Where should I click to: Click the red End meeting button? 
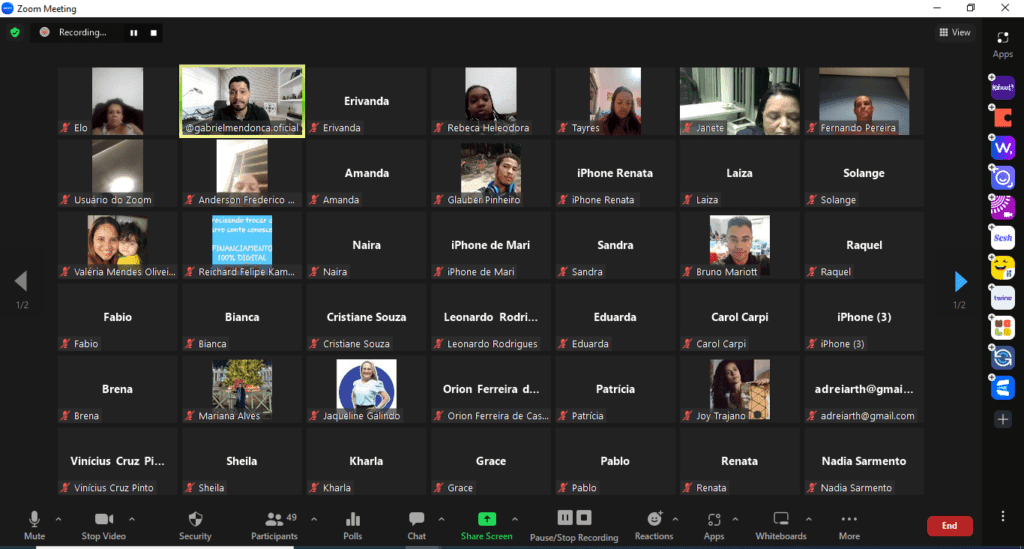(949, 526)
